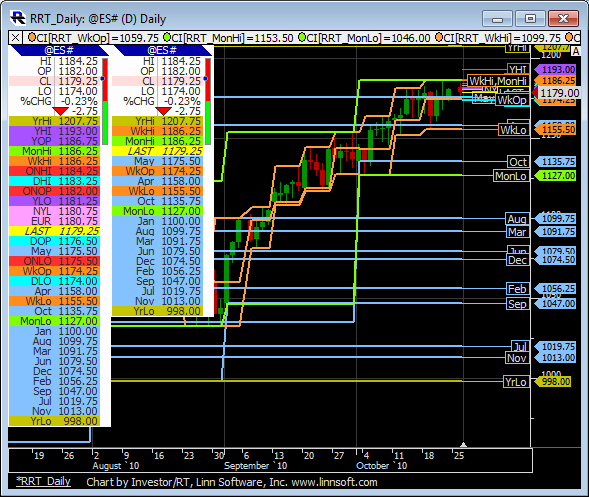589x497 pixels.
Task: Click the green RRT_MonHi legend circle
Action: (x=167, y=37)
